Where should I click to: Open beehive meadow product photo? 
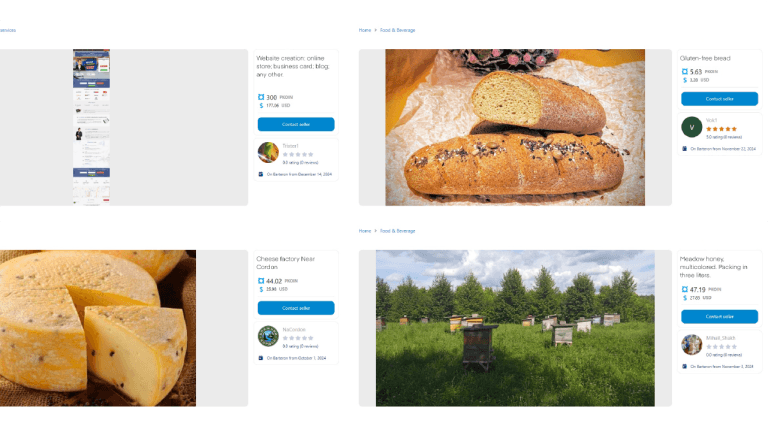[x=515, y=328]
